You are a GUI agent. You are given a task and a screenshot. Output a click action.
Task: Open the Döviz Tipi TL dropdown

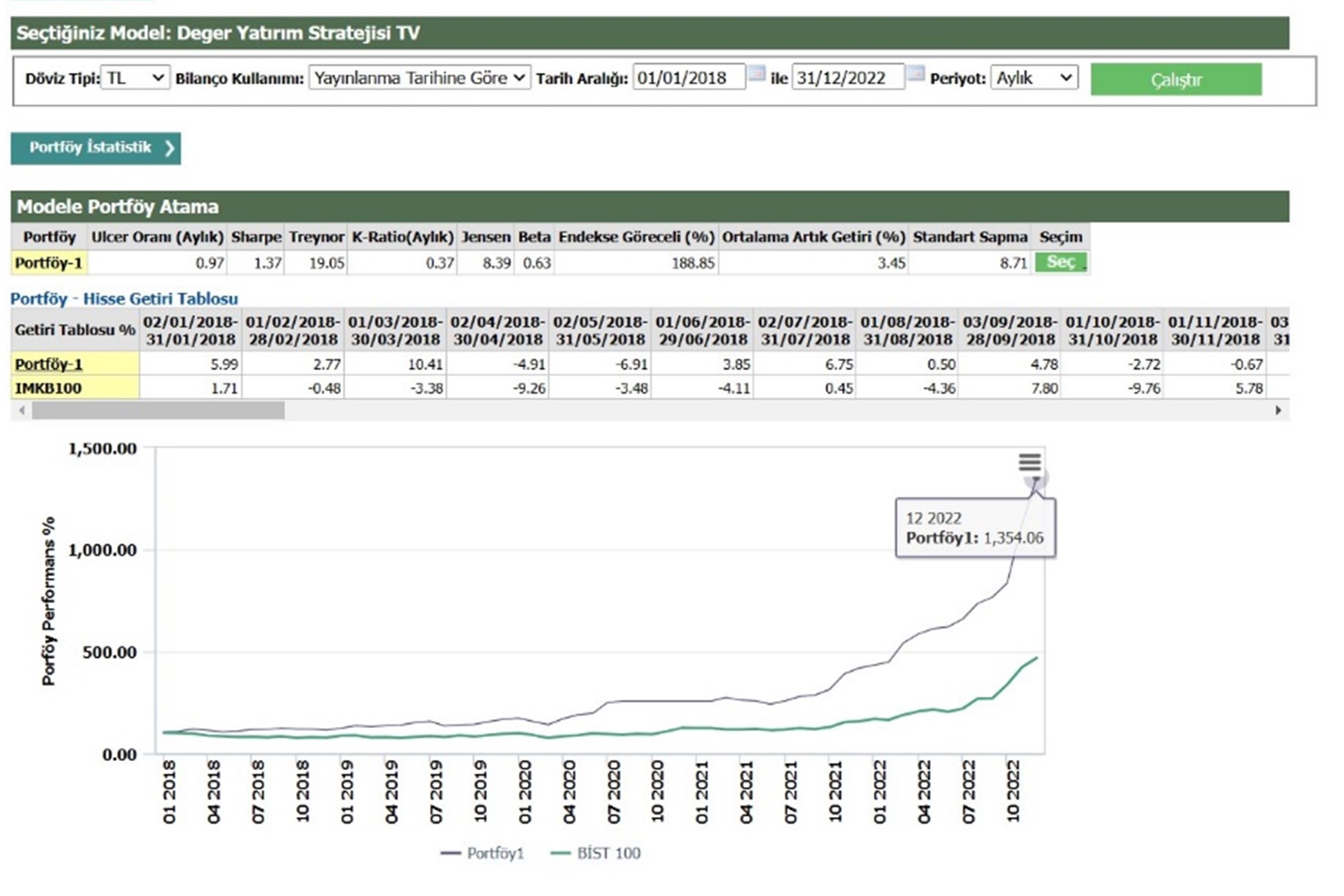(x=136, y=78)
